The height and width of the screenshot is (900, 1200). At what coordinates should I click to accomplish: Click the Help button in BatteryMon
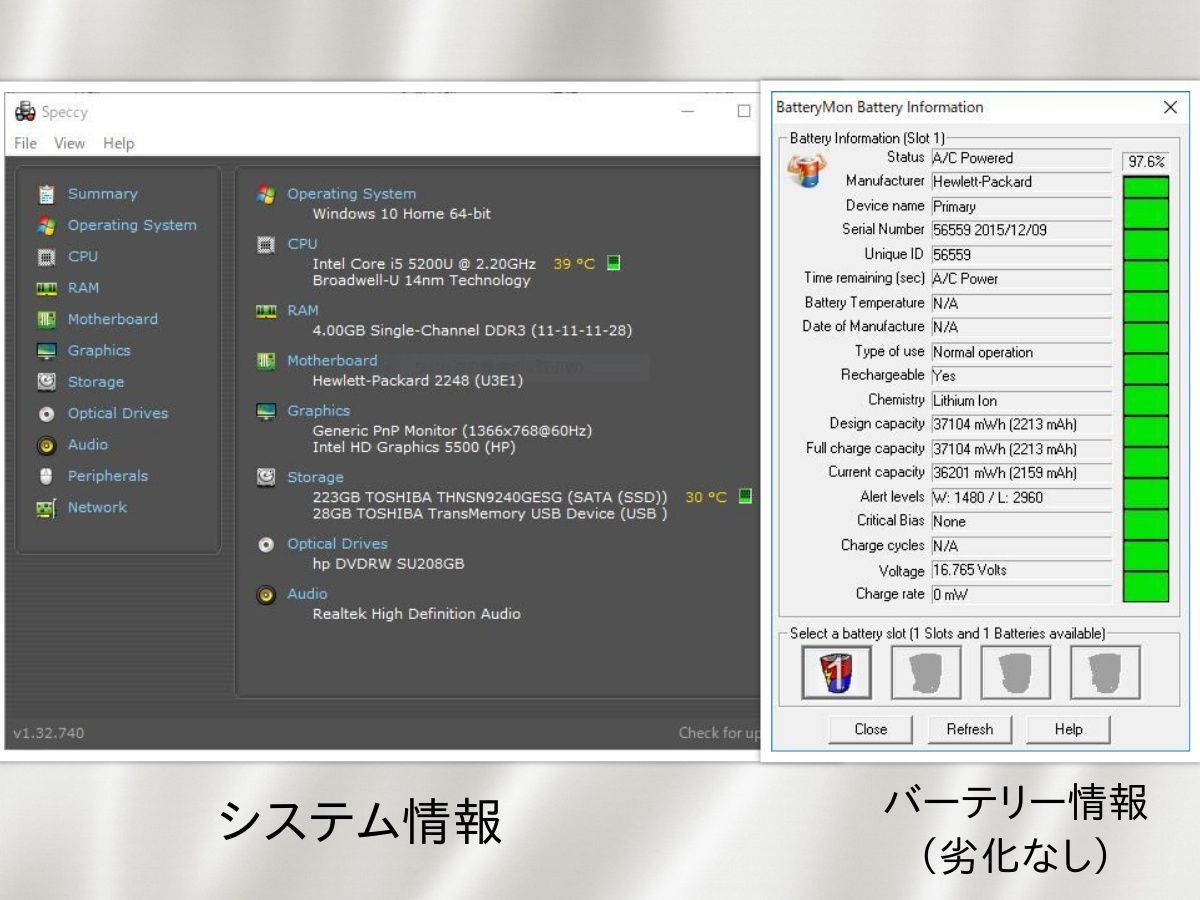(x=1068, y=729)
